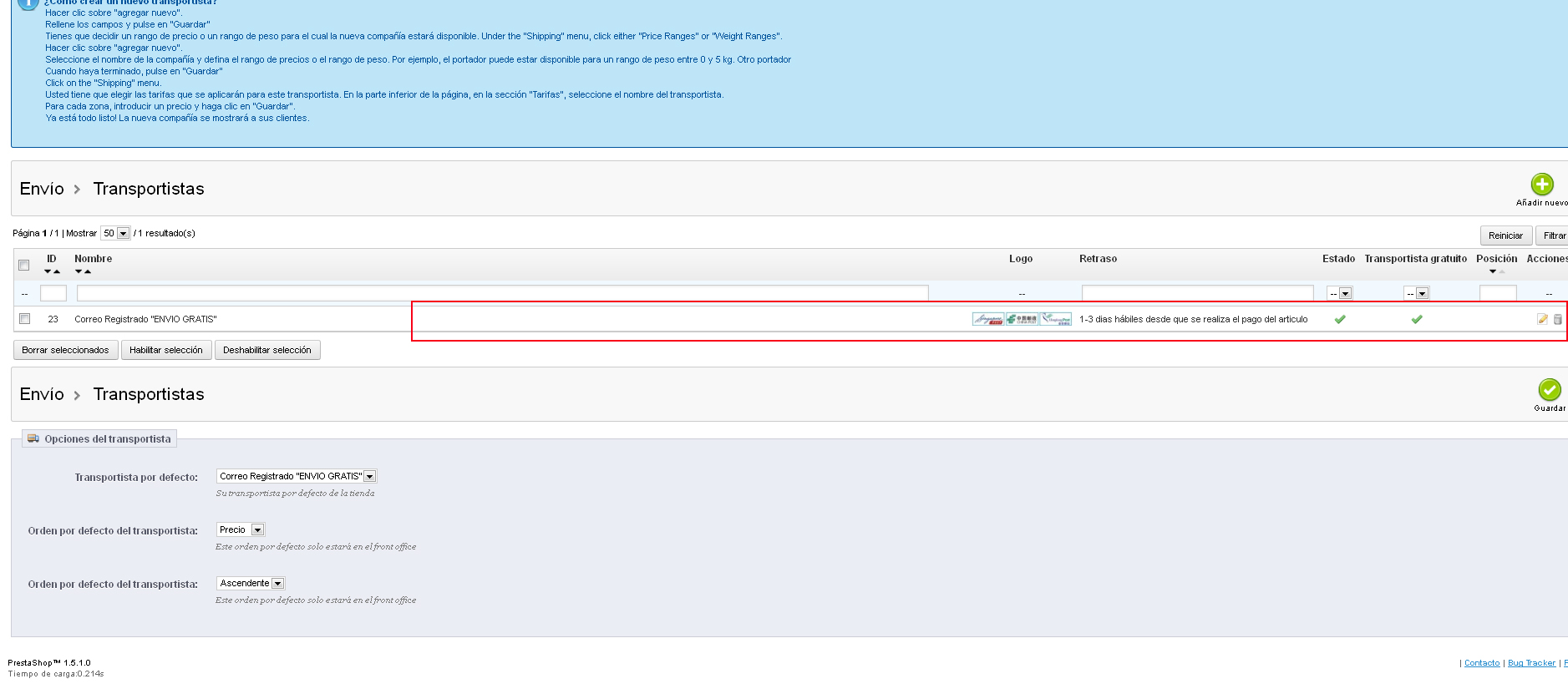The image size is (1568, 699).
Task: Open the Transportista por defecto dropdown
Action: click(297, 476)
